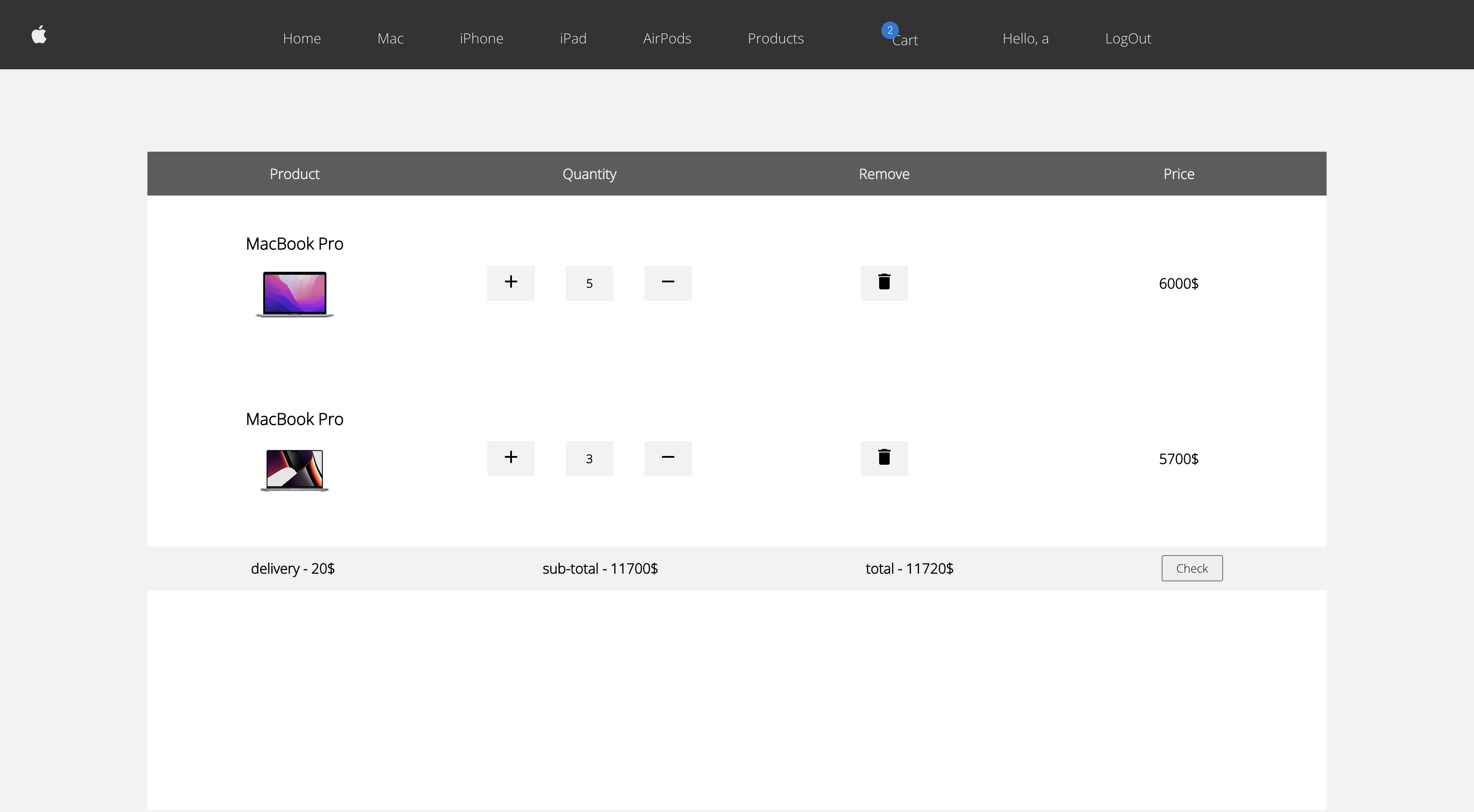The width and height of the screenshot is (1474, 812).
Task: Decrease quantity of the 6000$ MacBook Pro
Action: pyautogui.click(x=668, y=283)
